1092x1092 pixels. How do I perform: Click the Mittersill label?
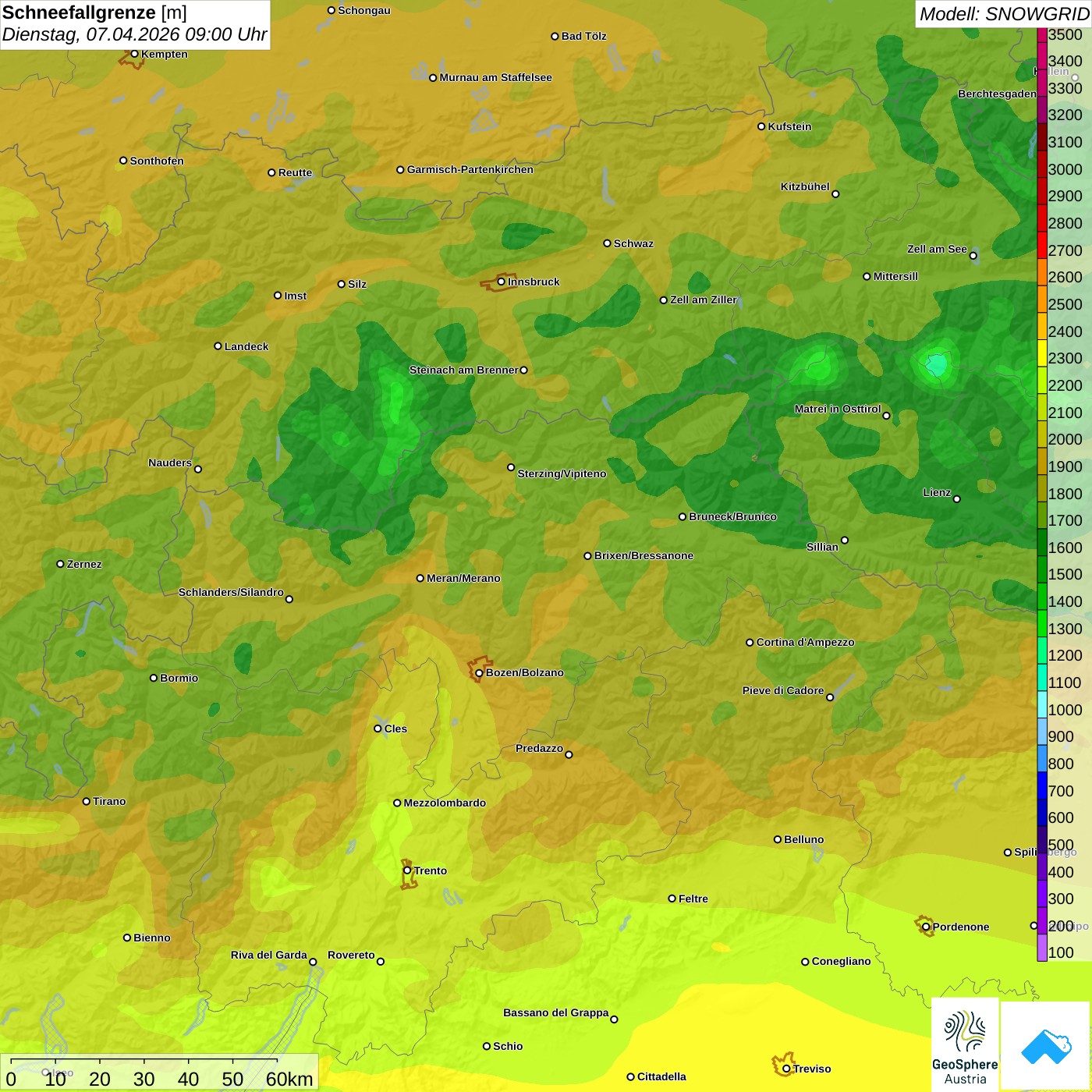(895, 276)
